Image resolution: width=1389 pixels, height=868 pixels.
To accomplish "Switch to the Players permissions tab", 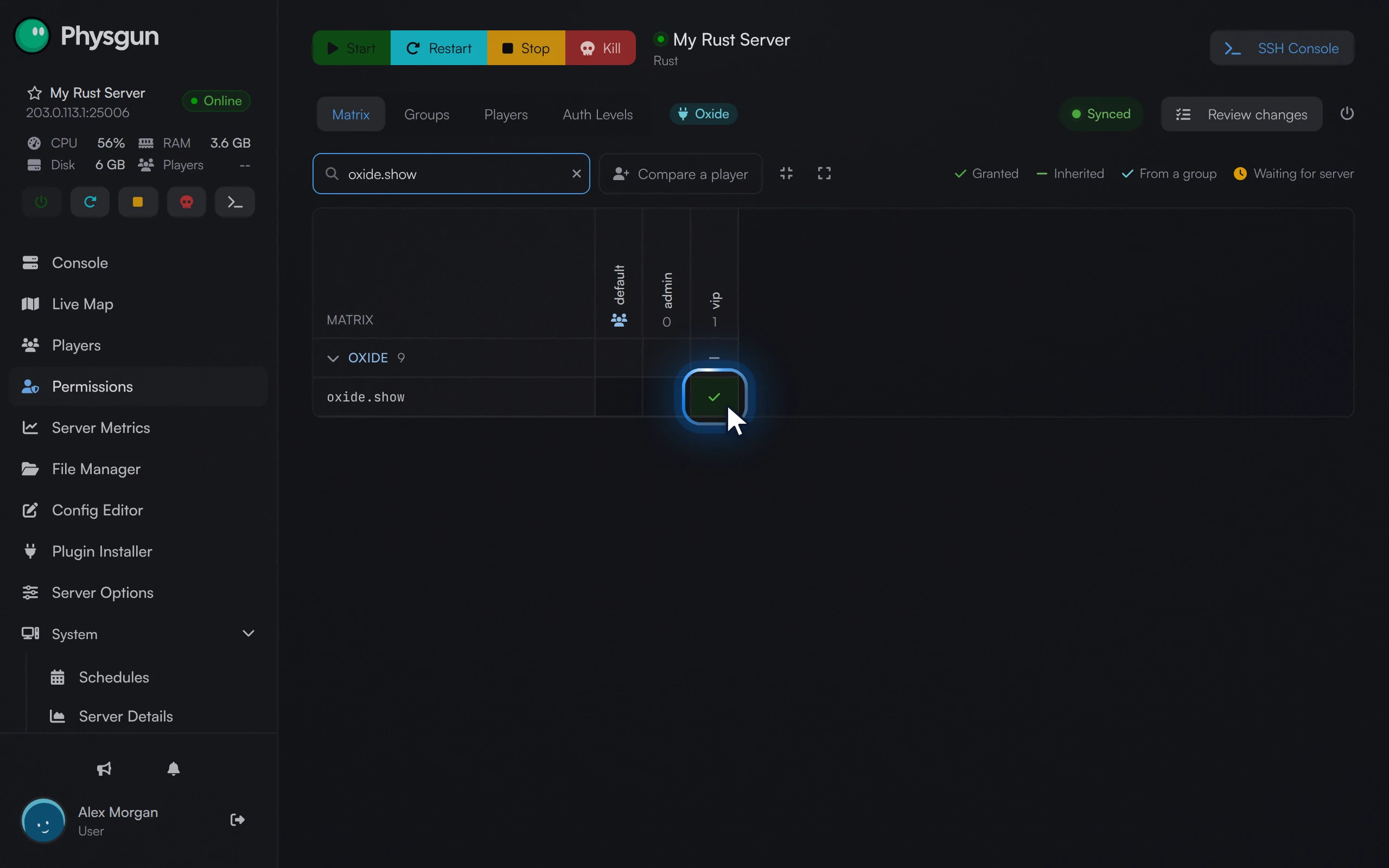I will click(506, 114).
